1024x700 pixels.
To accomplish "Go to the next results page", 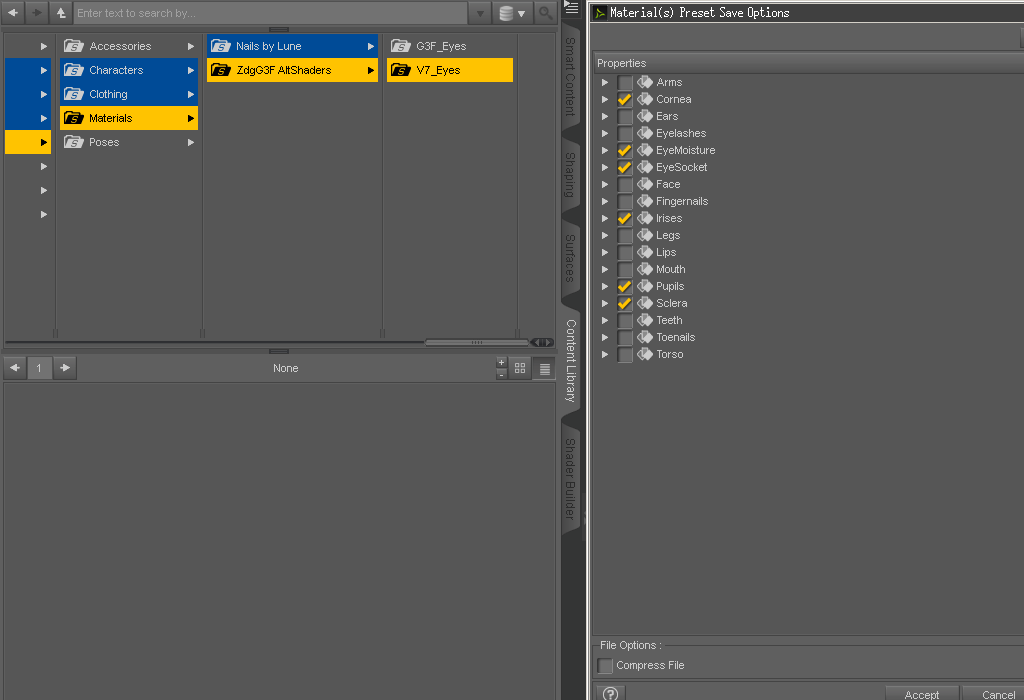I will [65, 368].
